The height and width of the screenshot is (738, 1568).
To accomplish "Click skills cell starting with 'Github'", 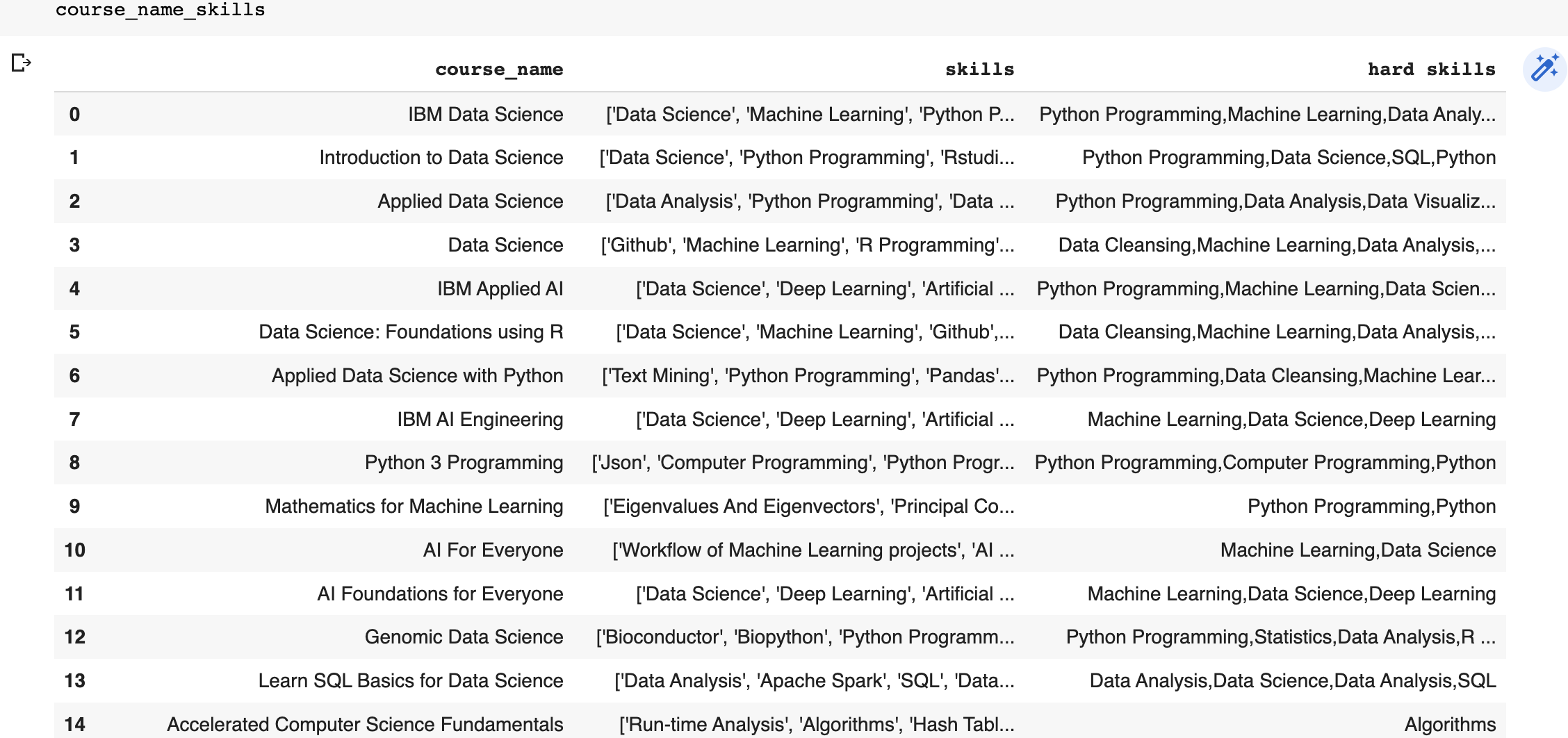I will pyautogui.click(x=807, y=245).
